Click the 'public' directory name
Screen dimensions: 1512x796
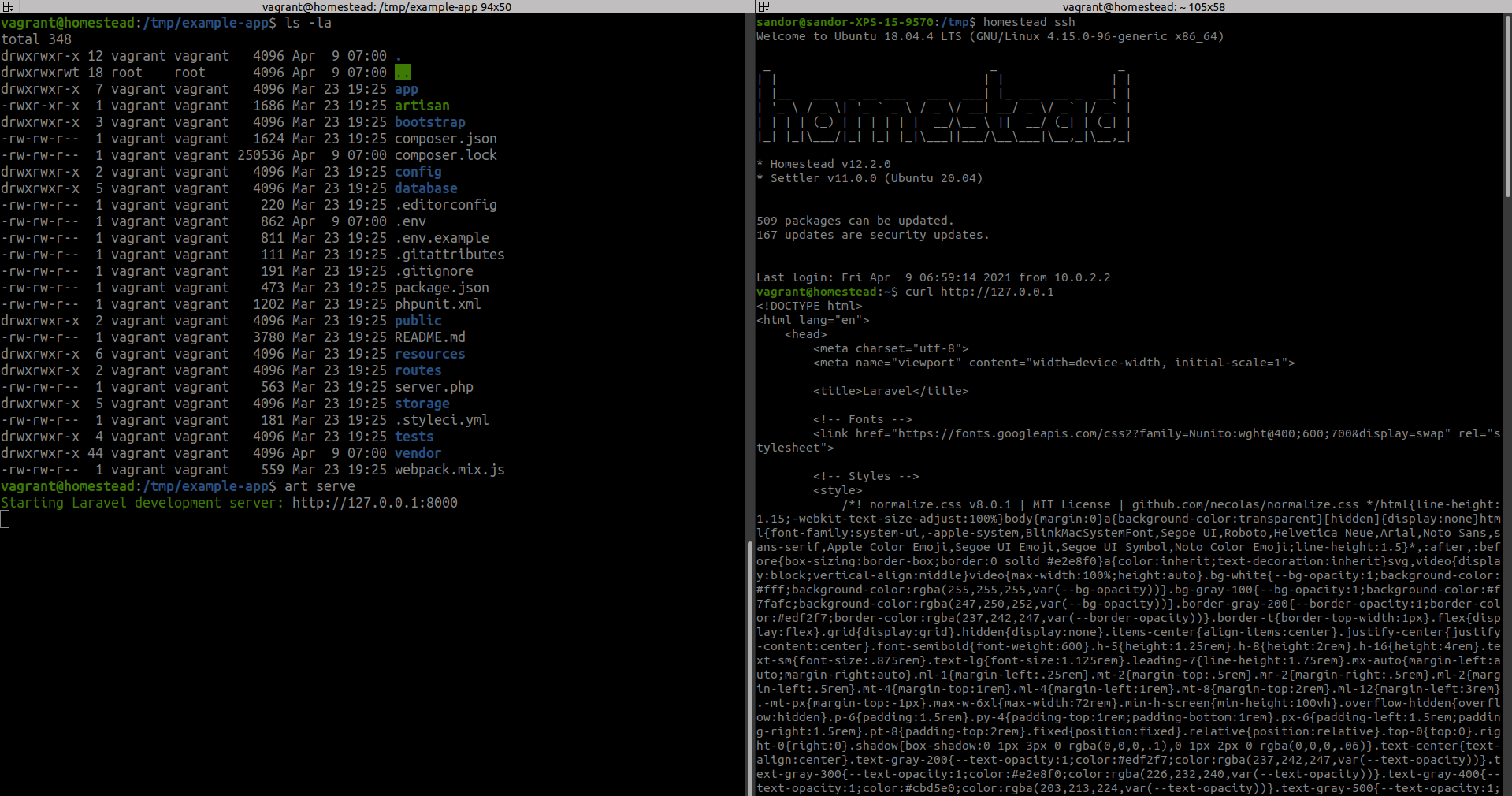click(418, 321)
